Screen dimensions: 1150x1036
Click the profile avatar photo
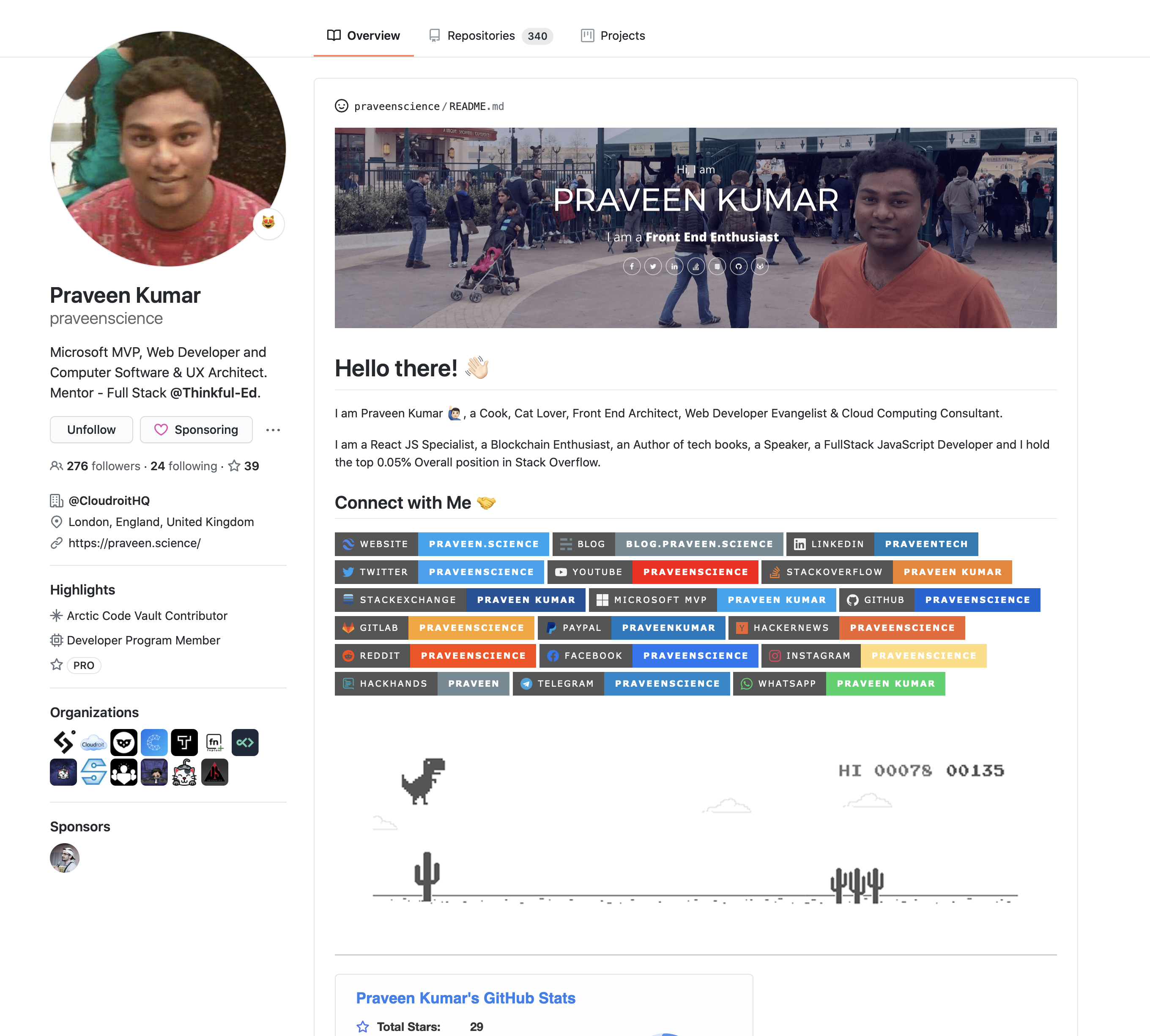coord(168,148)
